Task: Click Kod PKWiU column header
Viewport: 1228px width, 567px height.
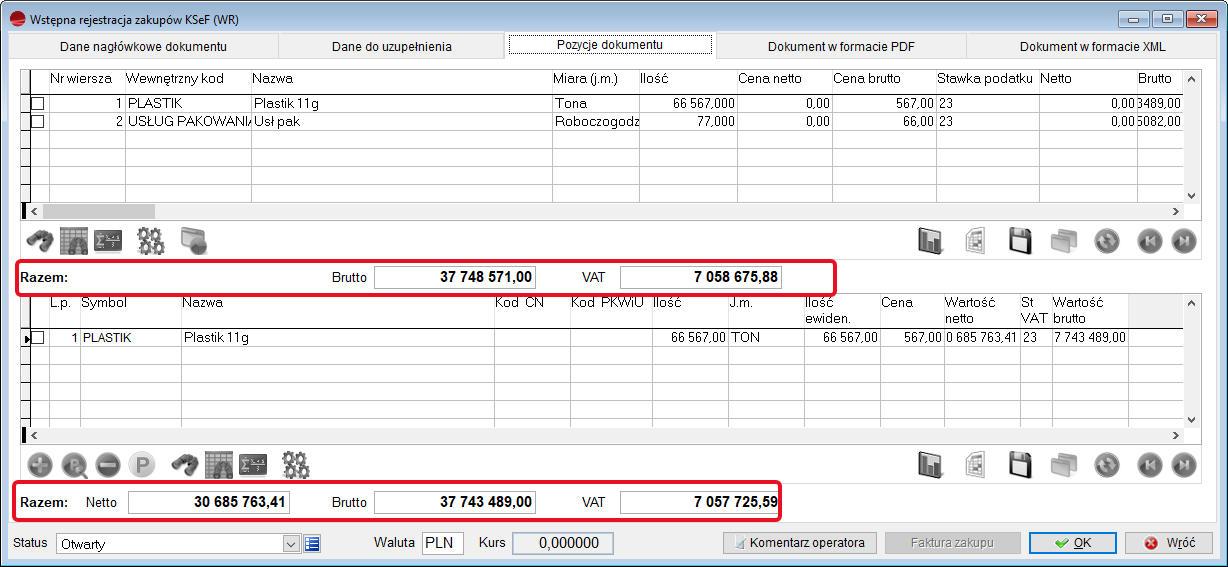Action: (610, 302)
